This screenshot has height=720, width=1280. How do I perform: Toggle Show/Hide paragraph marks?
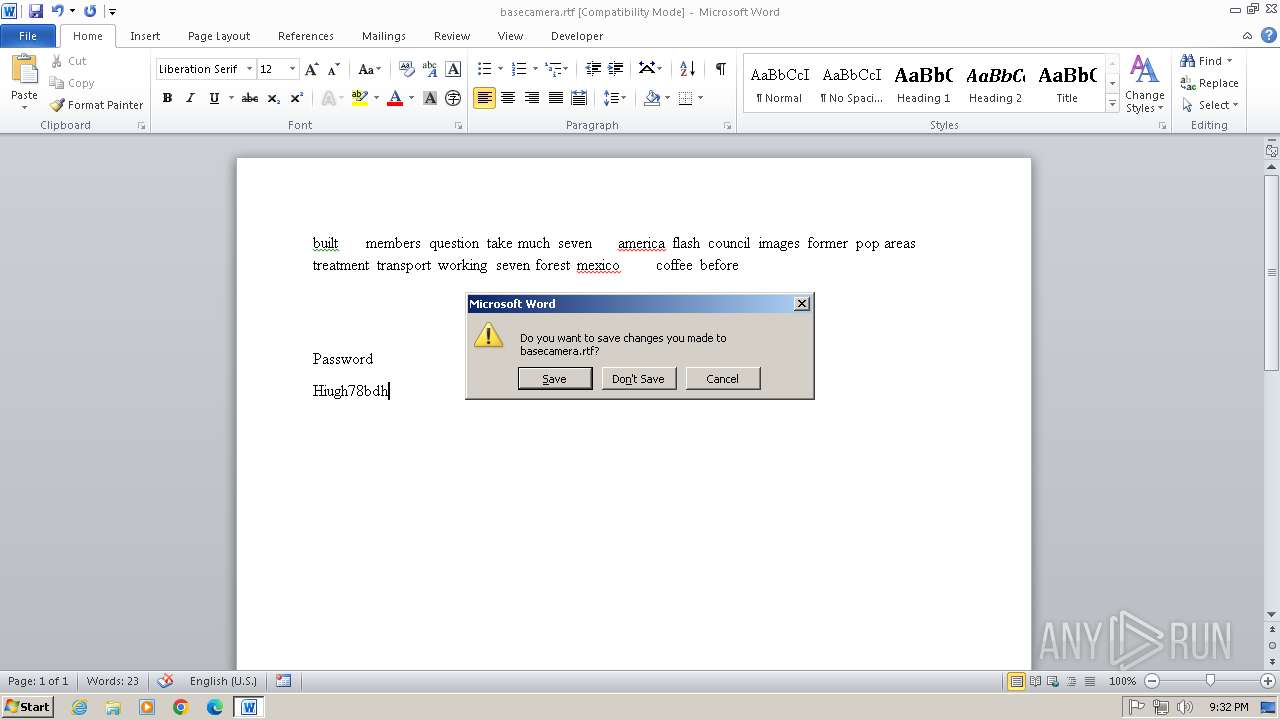[x=720, y=69]
